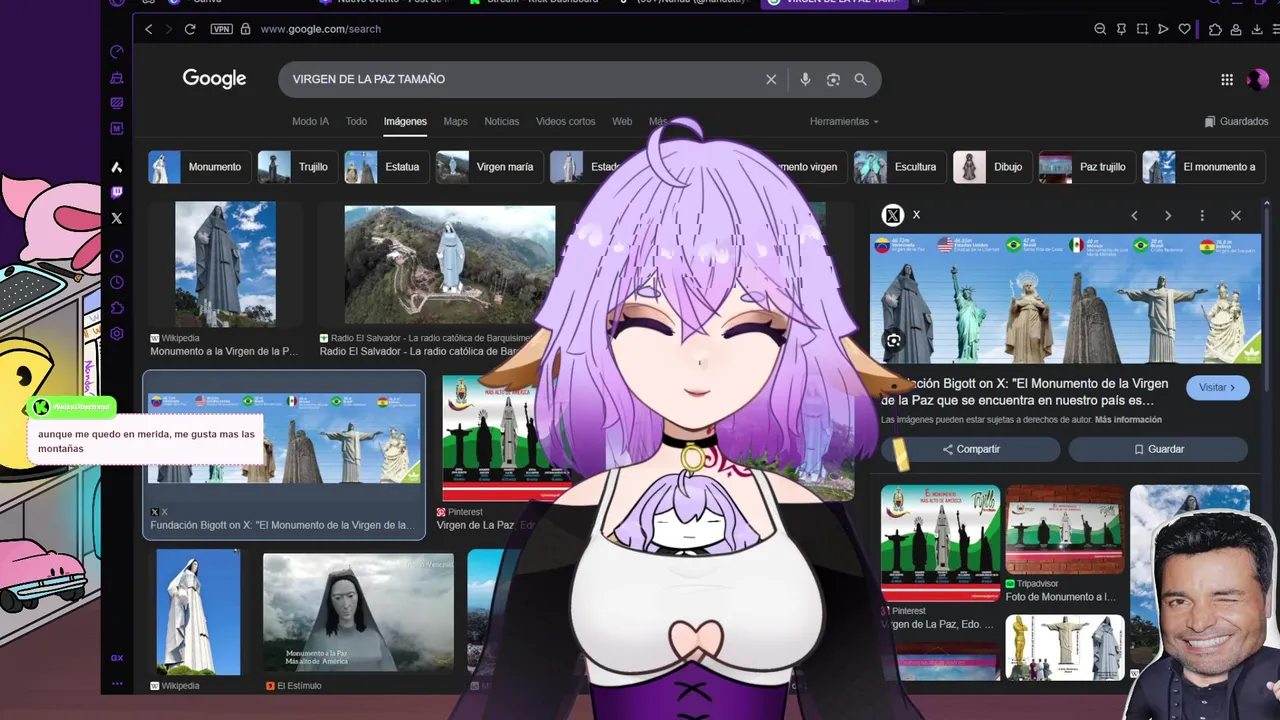Open the downloads icon in toolbar
1280x720 pixels.
point(1257,29)
